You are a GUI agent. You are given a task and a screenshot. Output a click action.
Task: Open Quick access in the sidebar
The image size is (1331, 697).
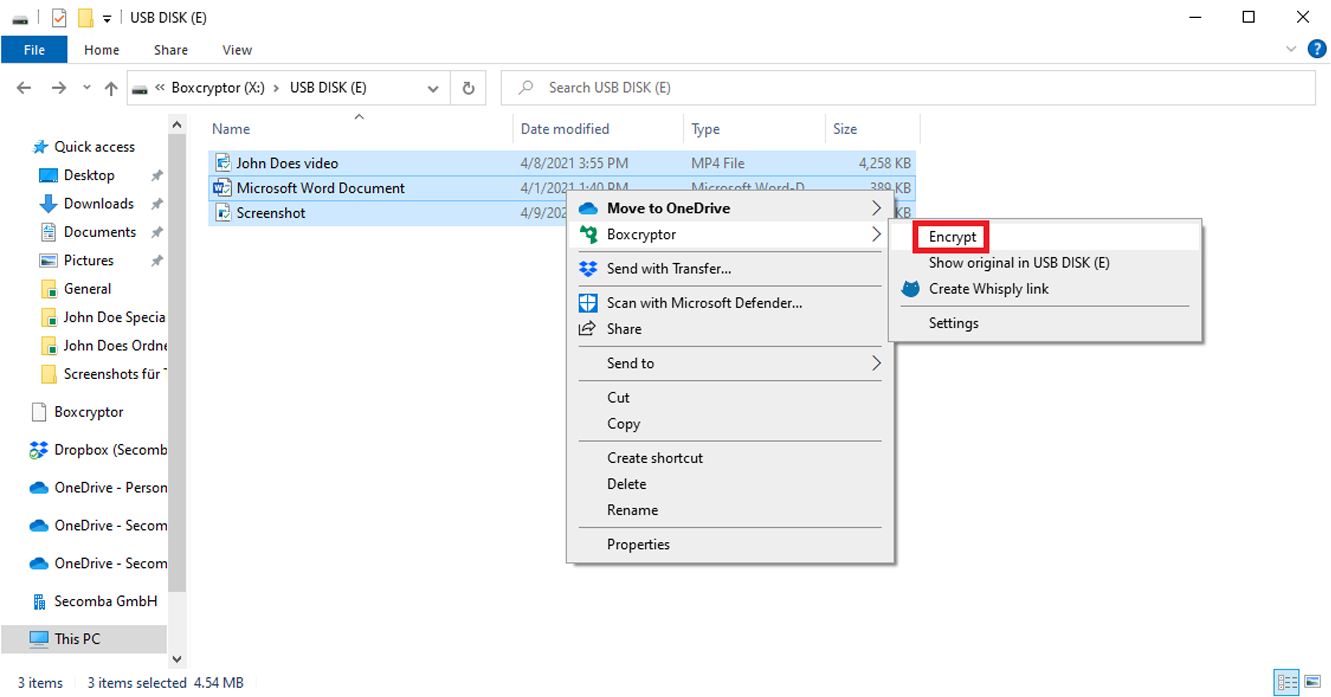[94, 146]
